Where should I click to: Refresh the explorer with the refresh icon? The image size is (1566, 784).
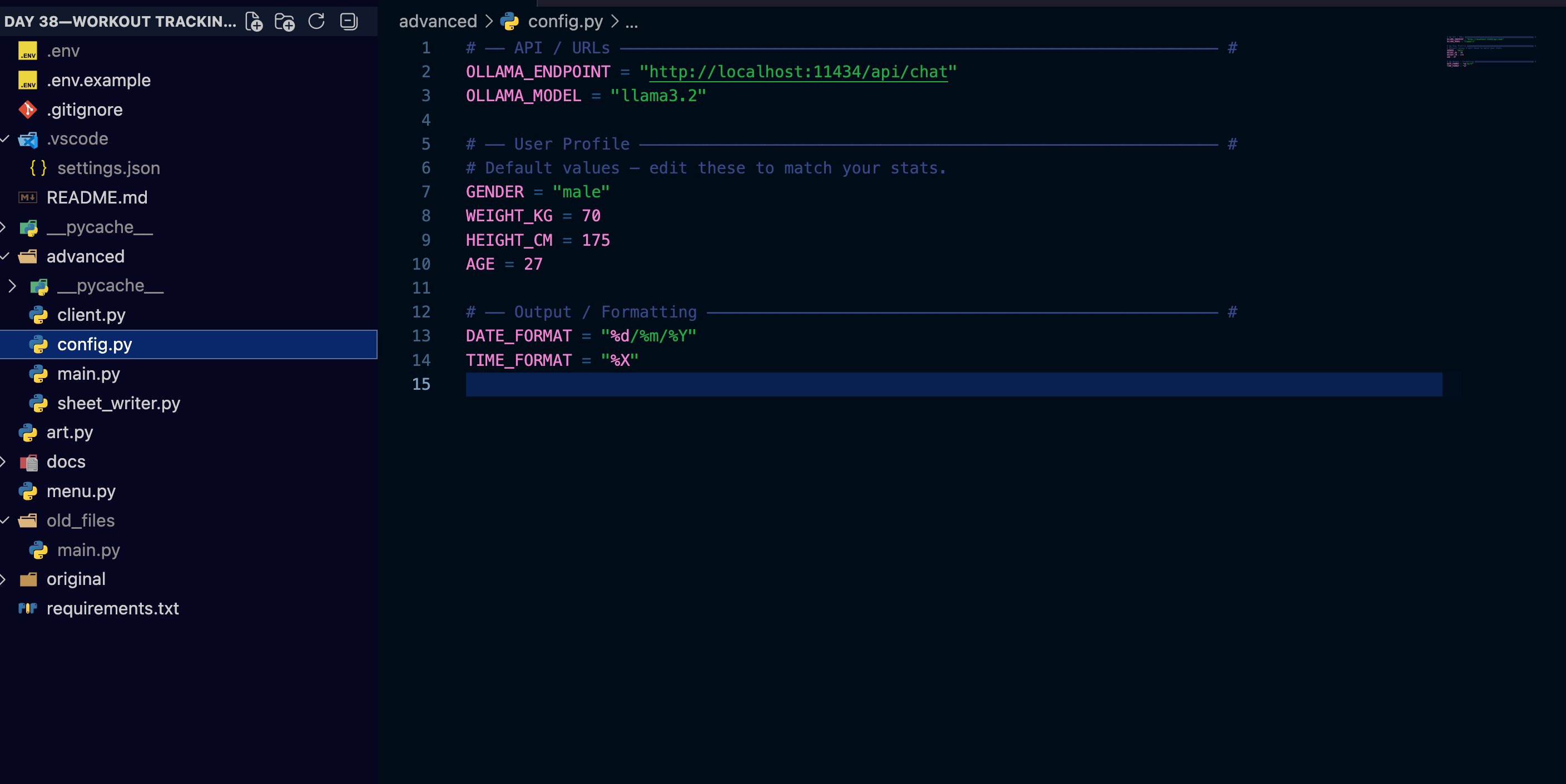click(316, 22)
